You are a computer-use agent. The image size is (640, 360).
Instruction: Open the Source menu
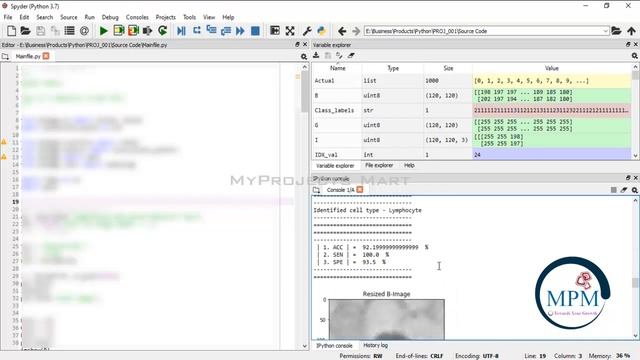(x=69, y=17)
